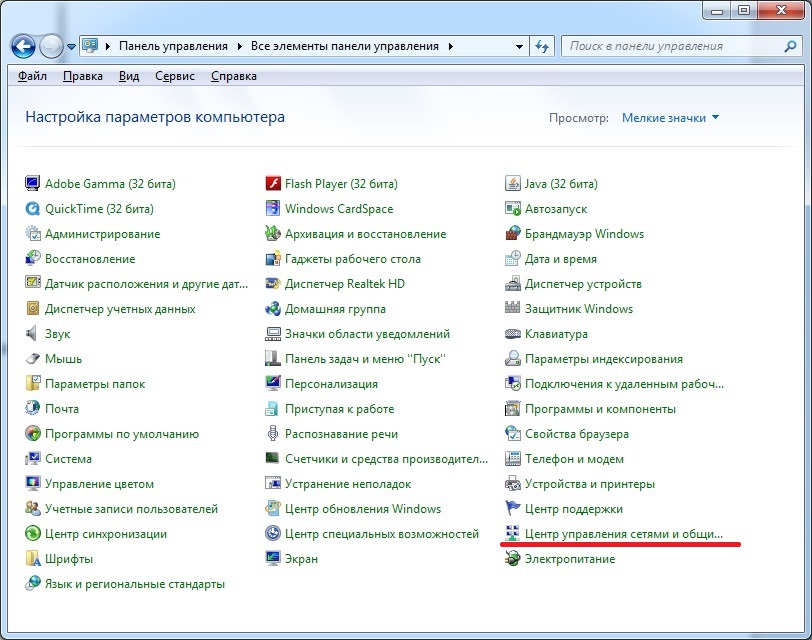The height and width of the screenshot is (640, 812).
Task: Click the Adobe Gamma monitor icon
Action: (x=33, y=183)
